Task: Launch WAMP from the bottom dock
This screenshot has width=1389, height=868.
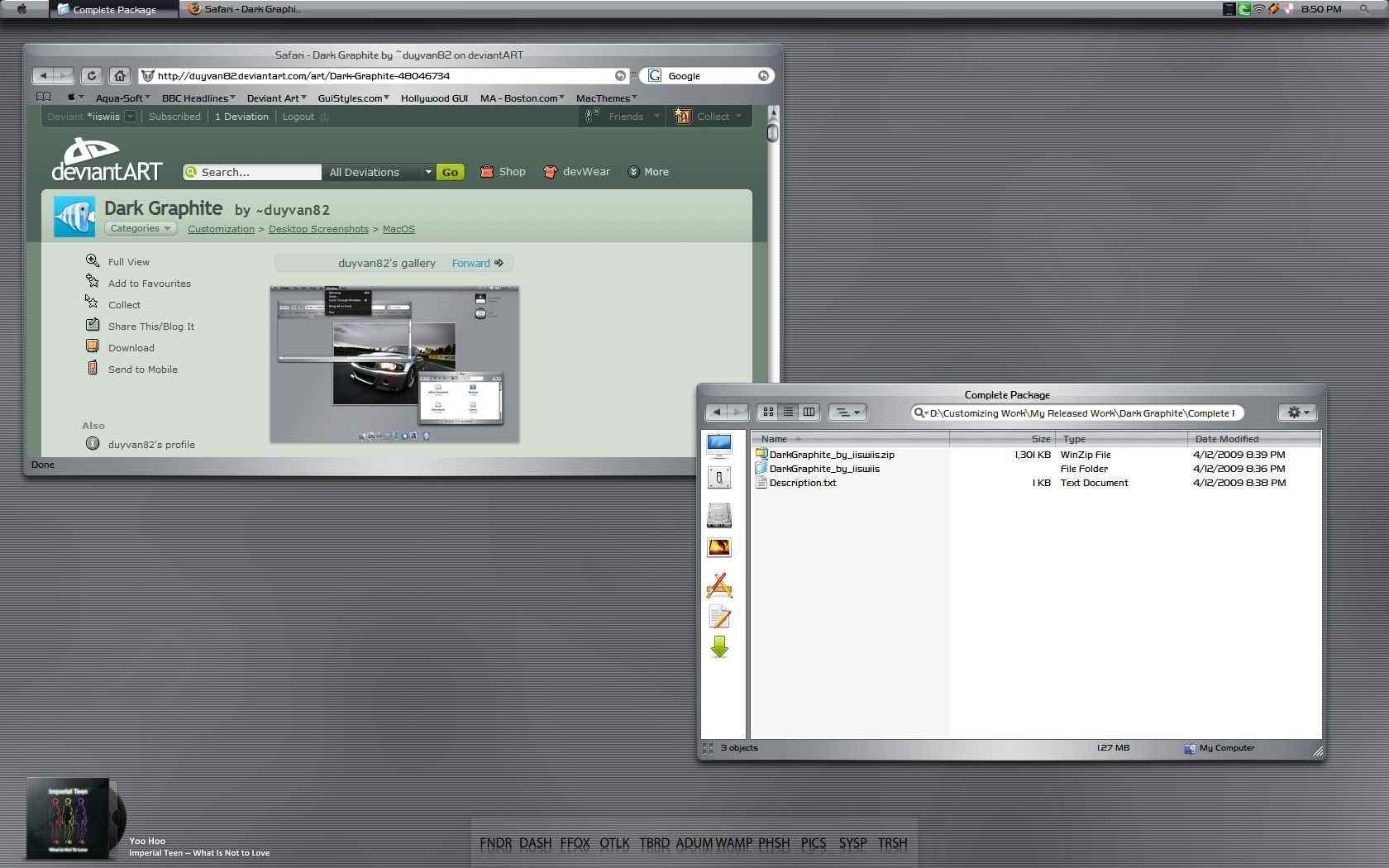Action: (733, 843)
